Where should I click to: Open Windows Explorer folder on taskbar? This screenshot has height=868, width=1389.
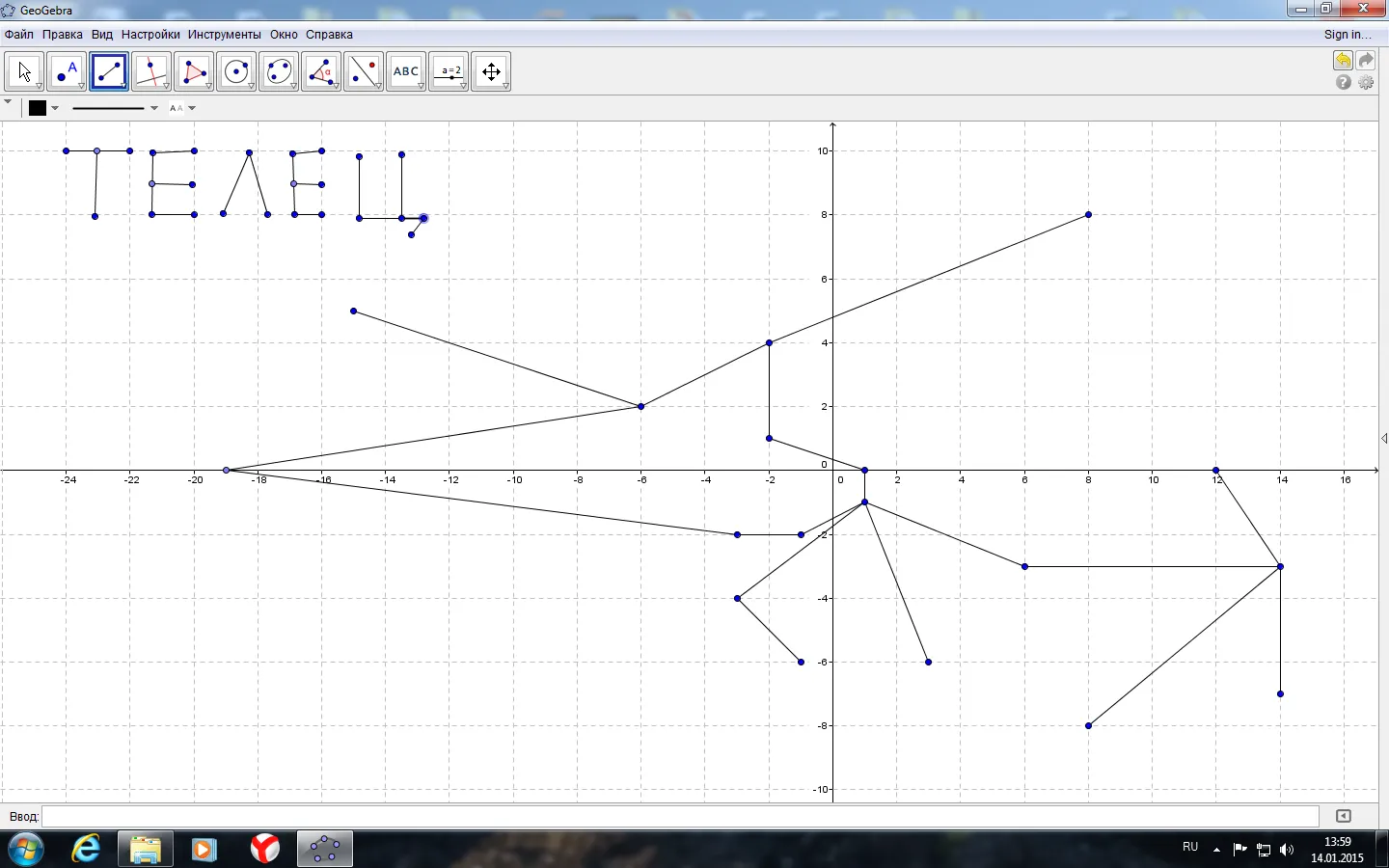(x=146, y=850)
